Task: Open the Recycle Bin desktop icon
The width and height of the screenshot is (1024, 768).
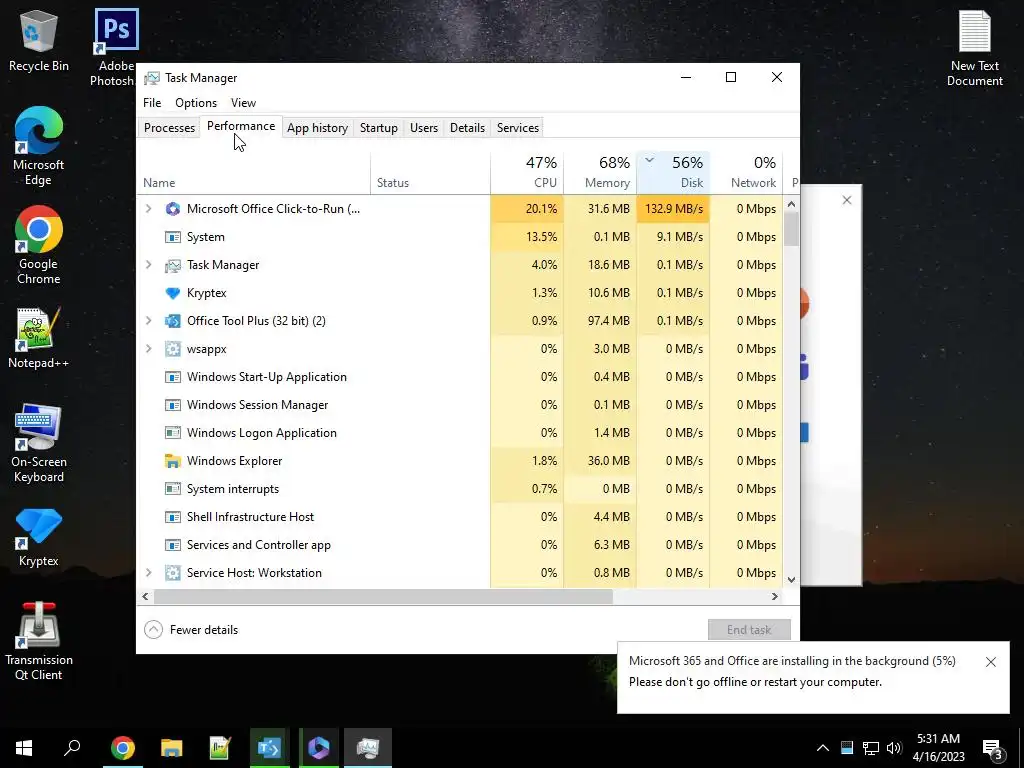Action: click(x=39, y=40)
